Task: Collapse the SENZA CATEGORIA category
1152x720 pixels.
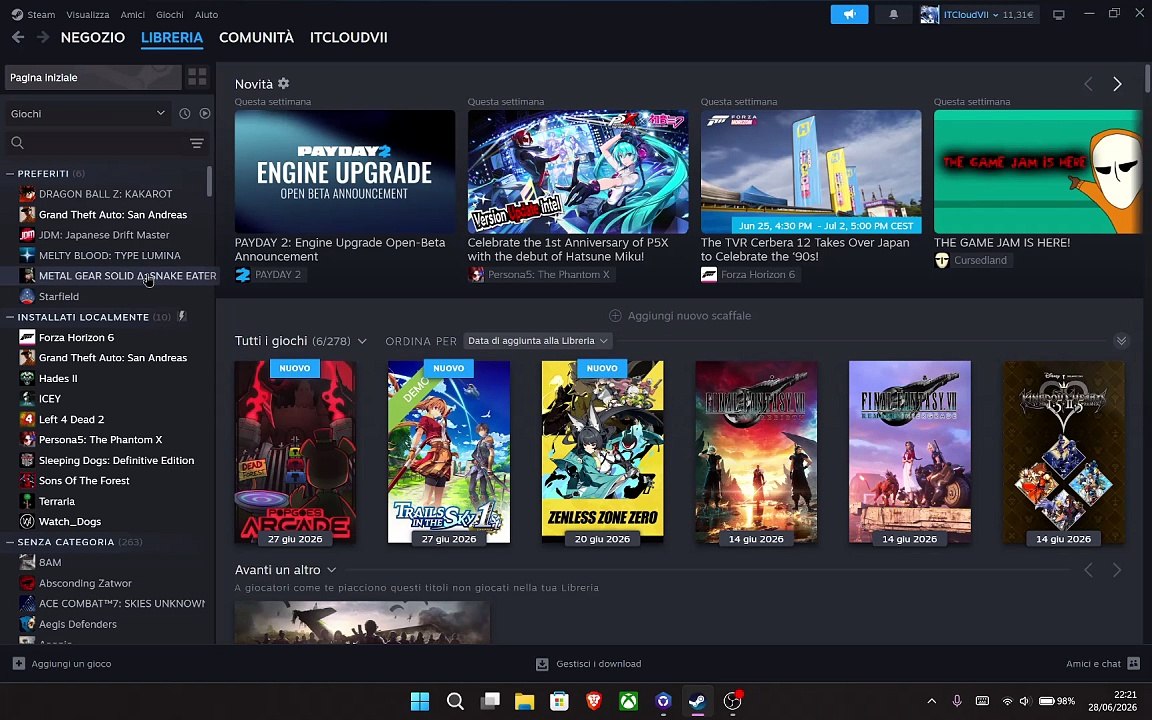Action: tap(10, 541)
